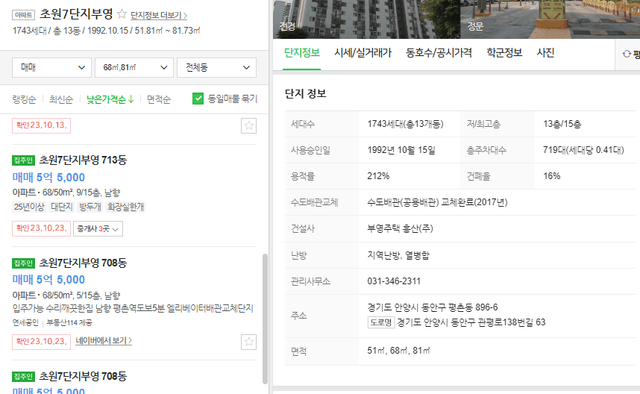Click the refresh icon beside the tabs
Screen dimensions: 640x394
(627, 54)
